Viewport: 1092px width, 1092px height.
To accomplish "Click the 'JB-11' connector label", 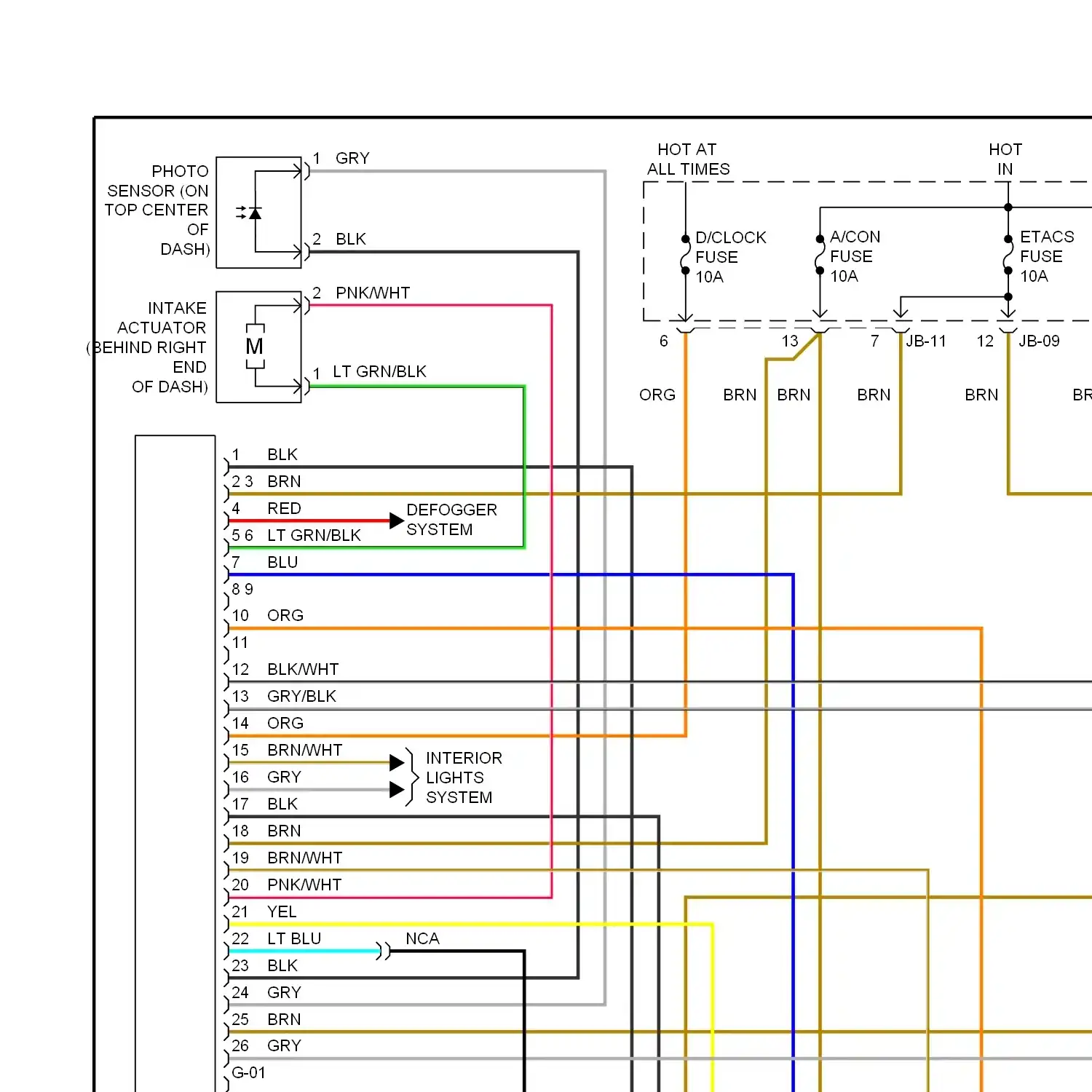I will [926, 341].
